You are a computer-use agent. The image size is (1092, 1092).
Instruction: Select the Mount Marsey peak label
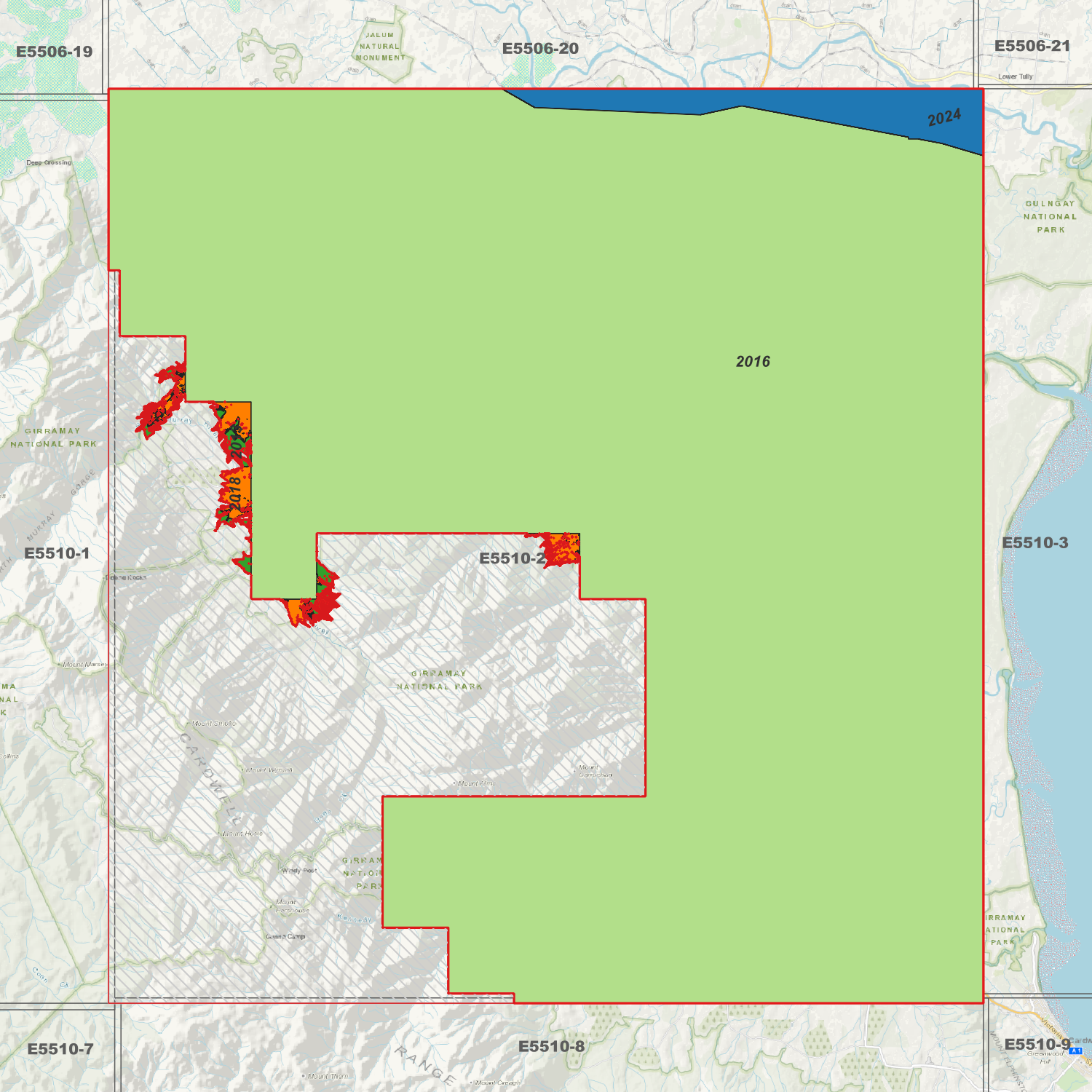click(84, 665)
